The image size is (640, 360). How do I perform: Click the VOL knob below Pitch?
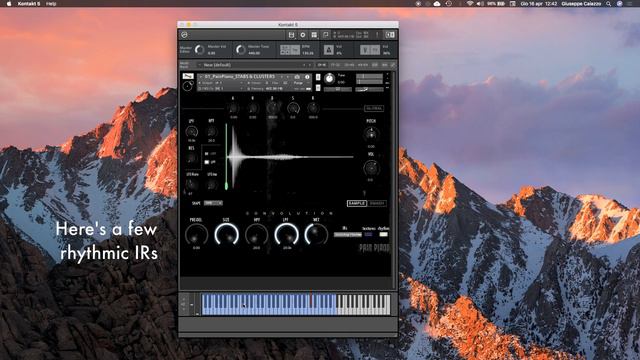point(371,168)
